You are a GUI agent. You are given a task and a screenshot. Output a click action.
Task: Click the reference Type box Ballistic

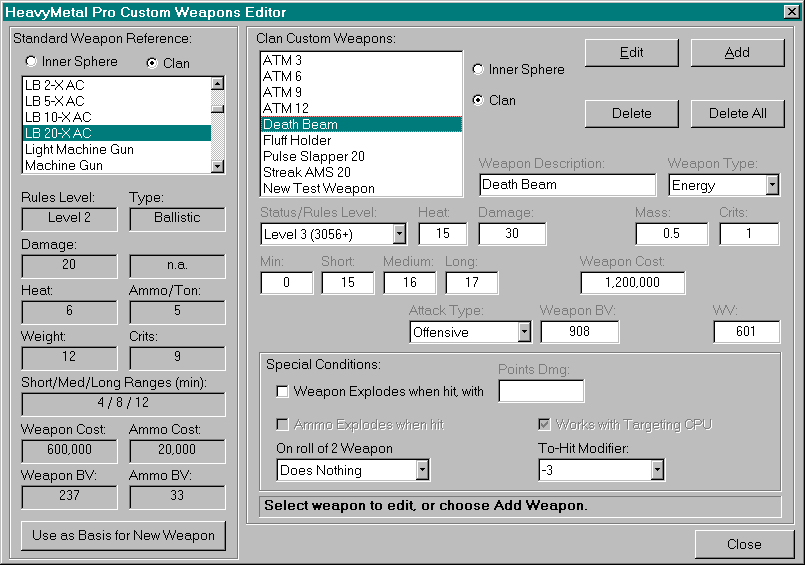[x=177, y=219]
